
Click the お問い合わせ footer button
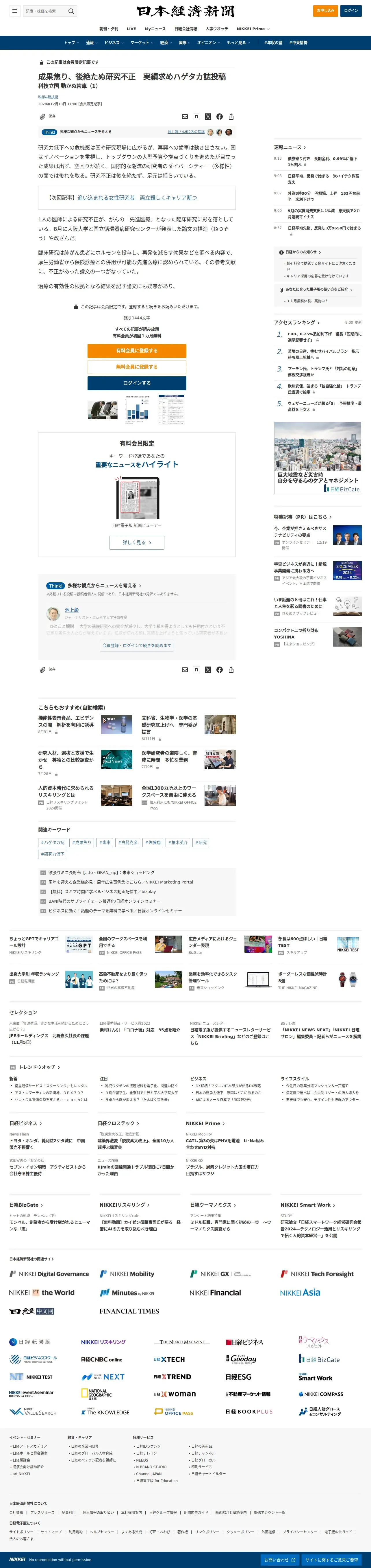[280, 1560]
